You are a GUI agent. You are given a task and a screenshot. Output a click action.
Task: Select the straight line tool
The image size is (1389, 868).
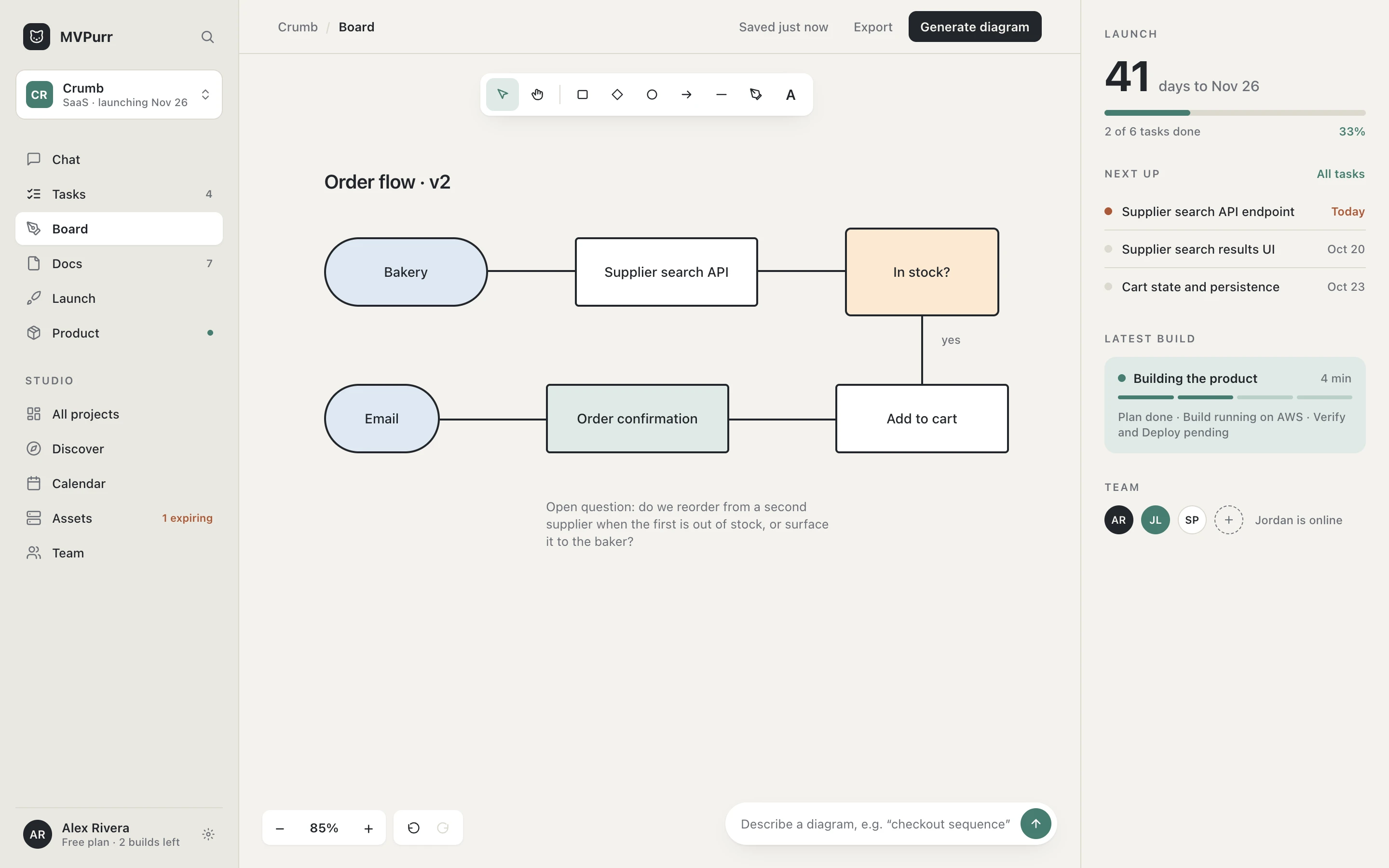click(x=722, y=95)
